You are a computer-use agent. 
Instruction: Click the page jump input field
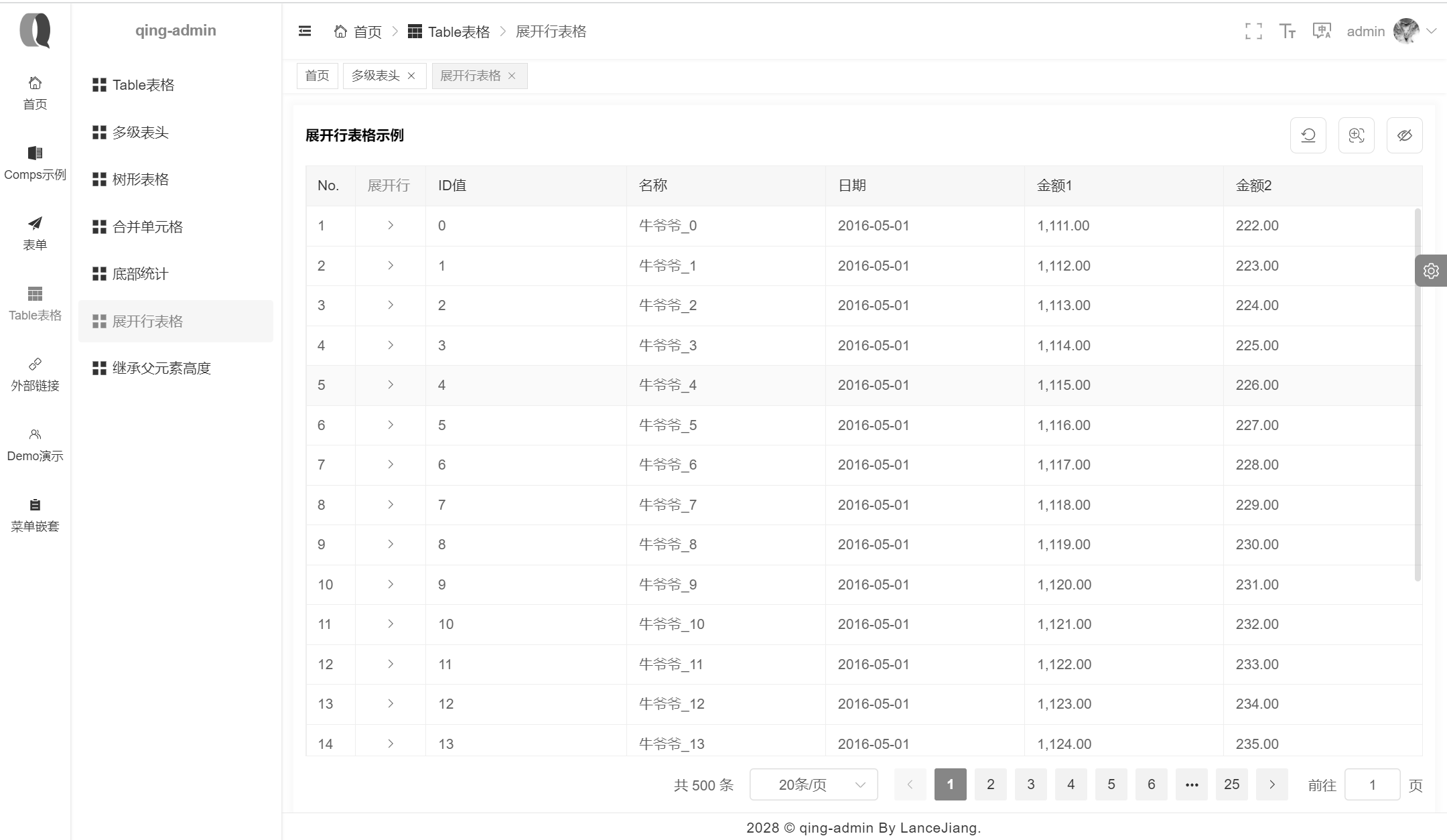click(1371, 784)
